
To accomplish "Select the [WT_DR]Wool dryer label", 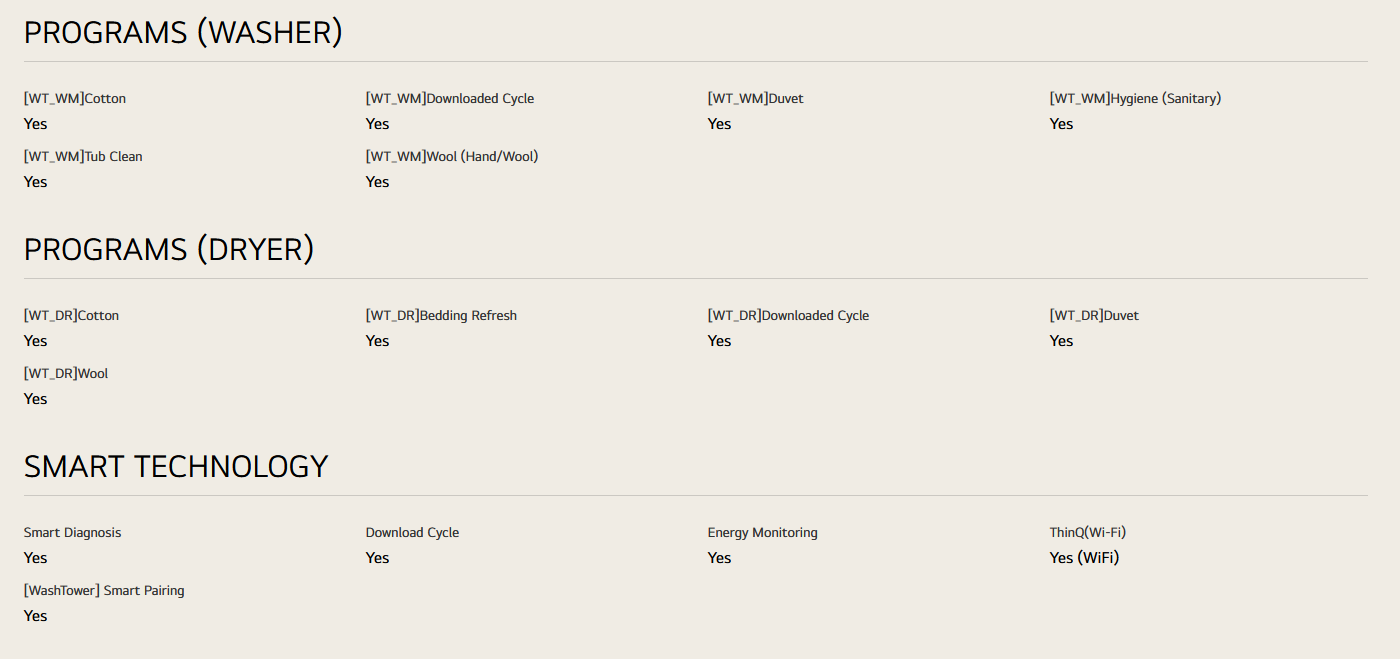I will pyautogui.click(x=66, y=374).
